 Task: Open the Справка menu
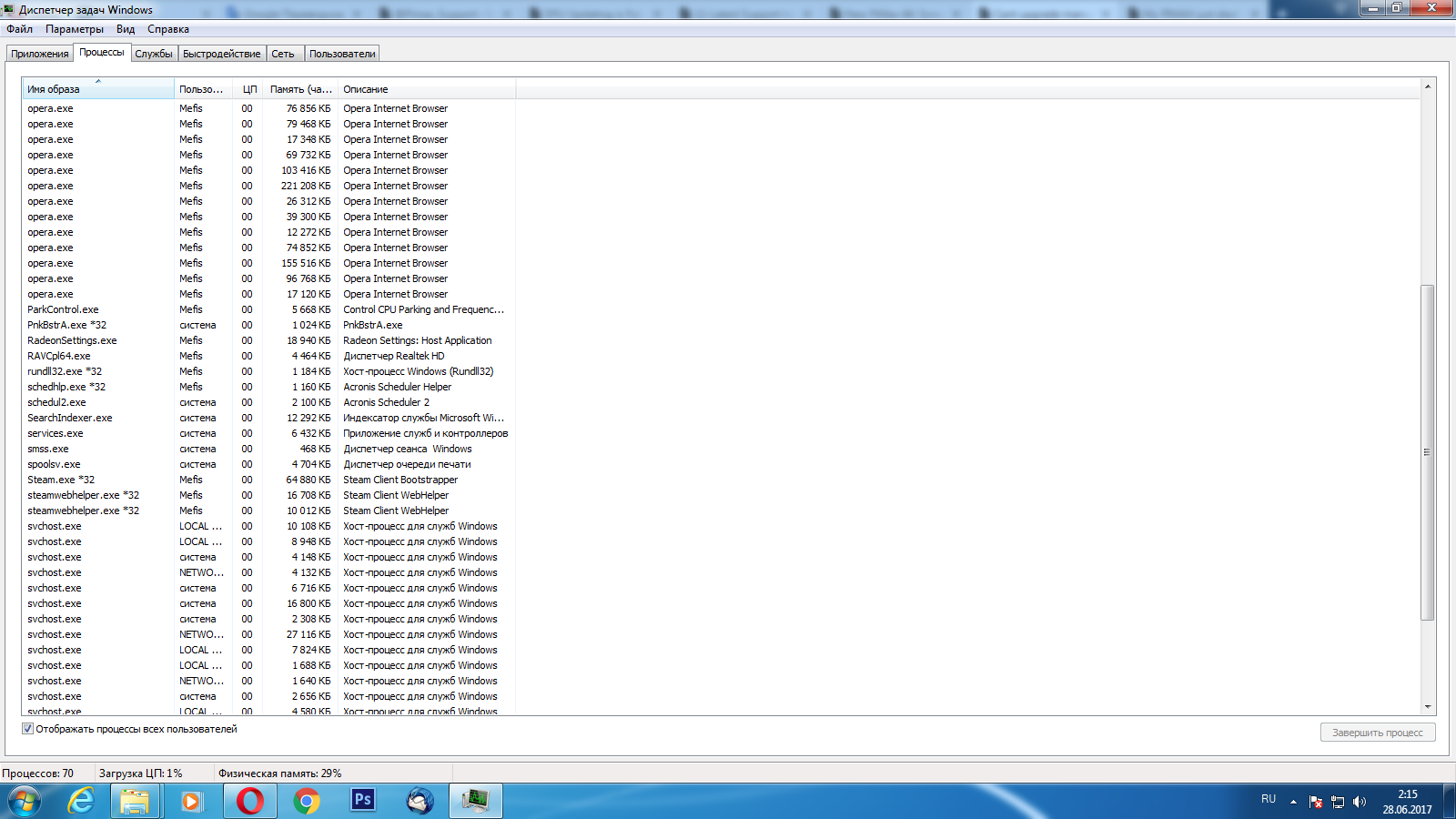[168, 29]
